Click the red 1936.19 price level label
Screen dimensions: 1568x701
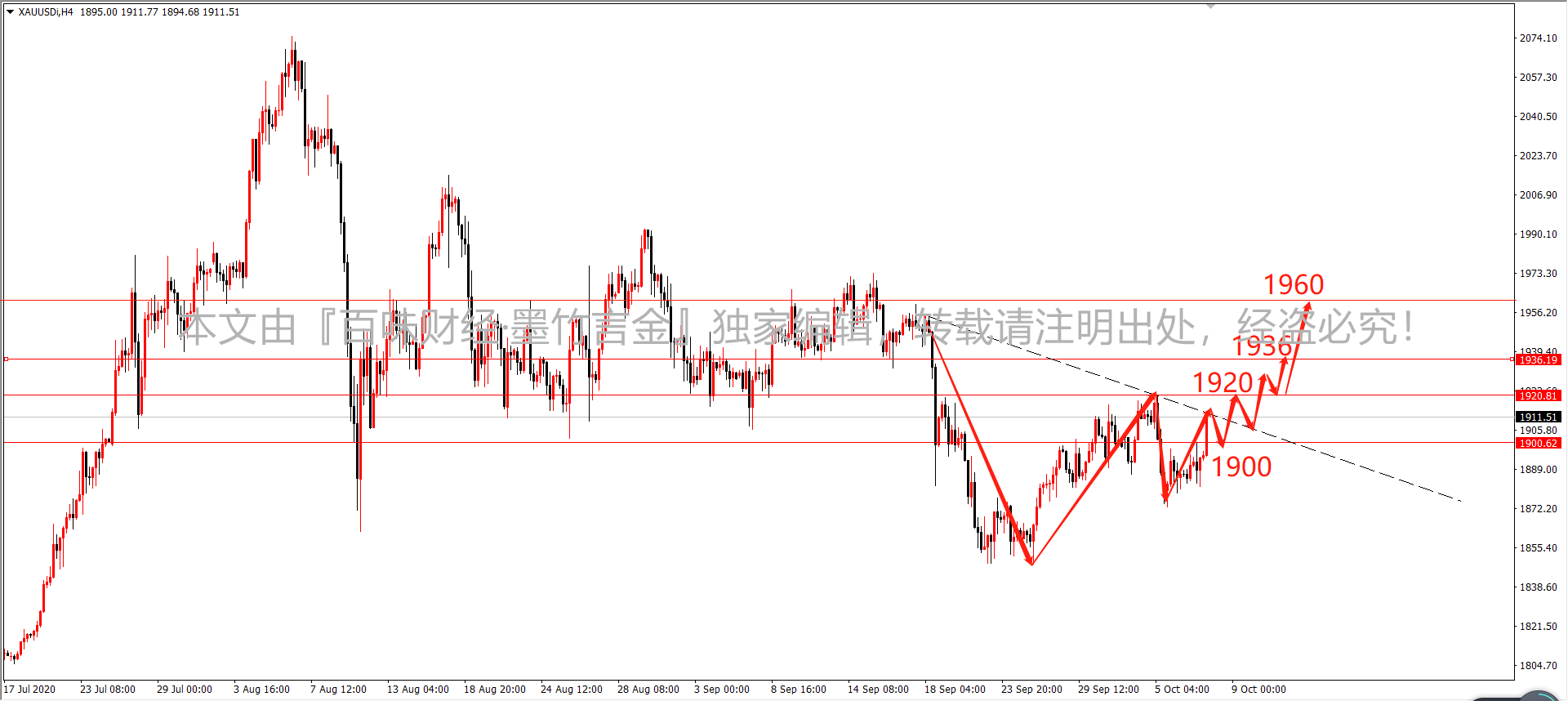1538,360
